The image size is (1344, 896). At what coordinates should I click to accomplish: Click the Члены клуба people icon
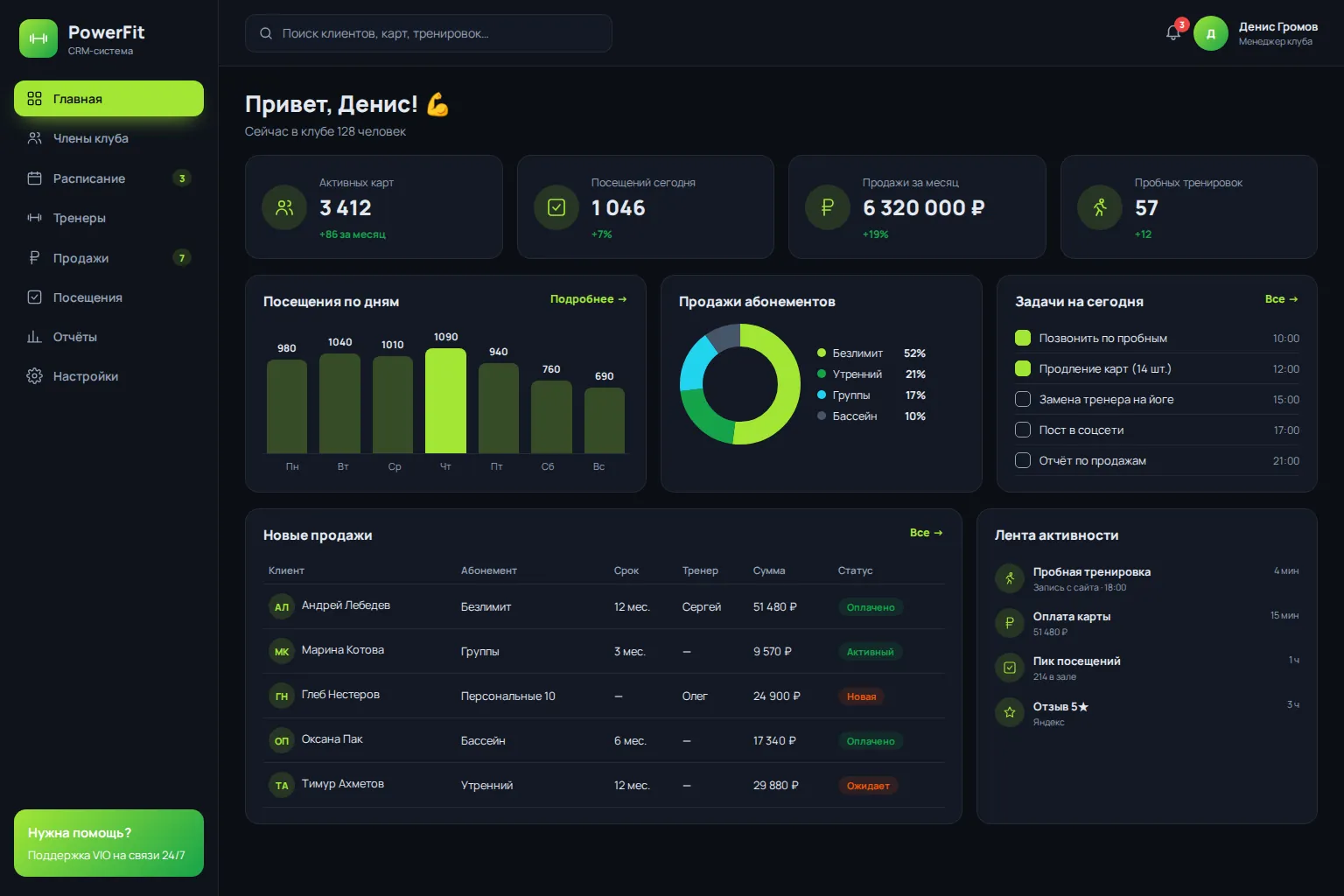click(x=34, y=138)
